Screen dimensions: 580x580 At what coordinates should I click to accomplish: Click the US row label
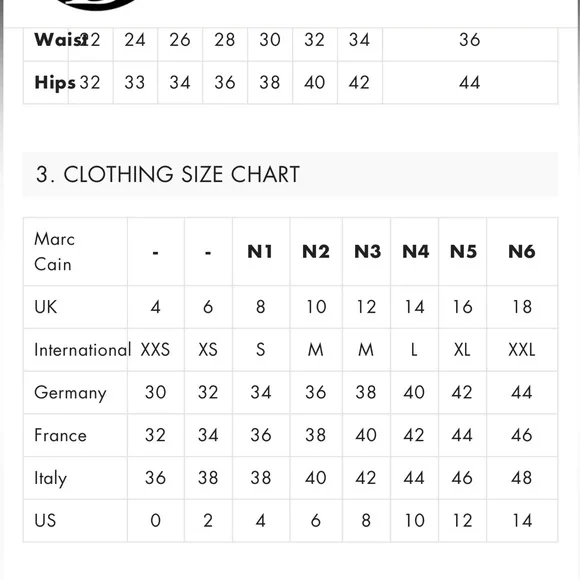point(45,521)
